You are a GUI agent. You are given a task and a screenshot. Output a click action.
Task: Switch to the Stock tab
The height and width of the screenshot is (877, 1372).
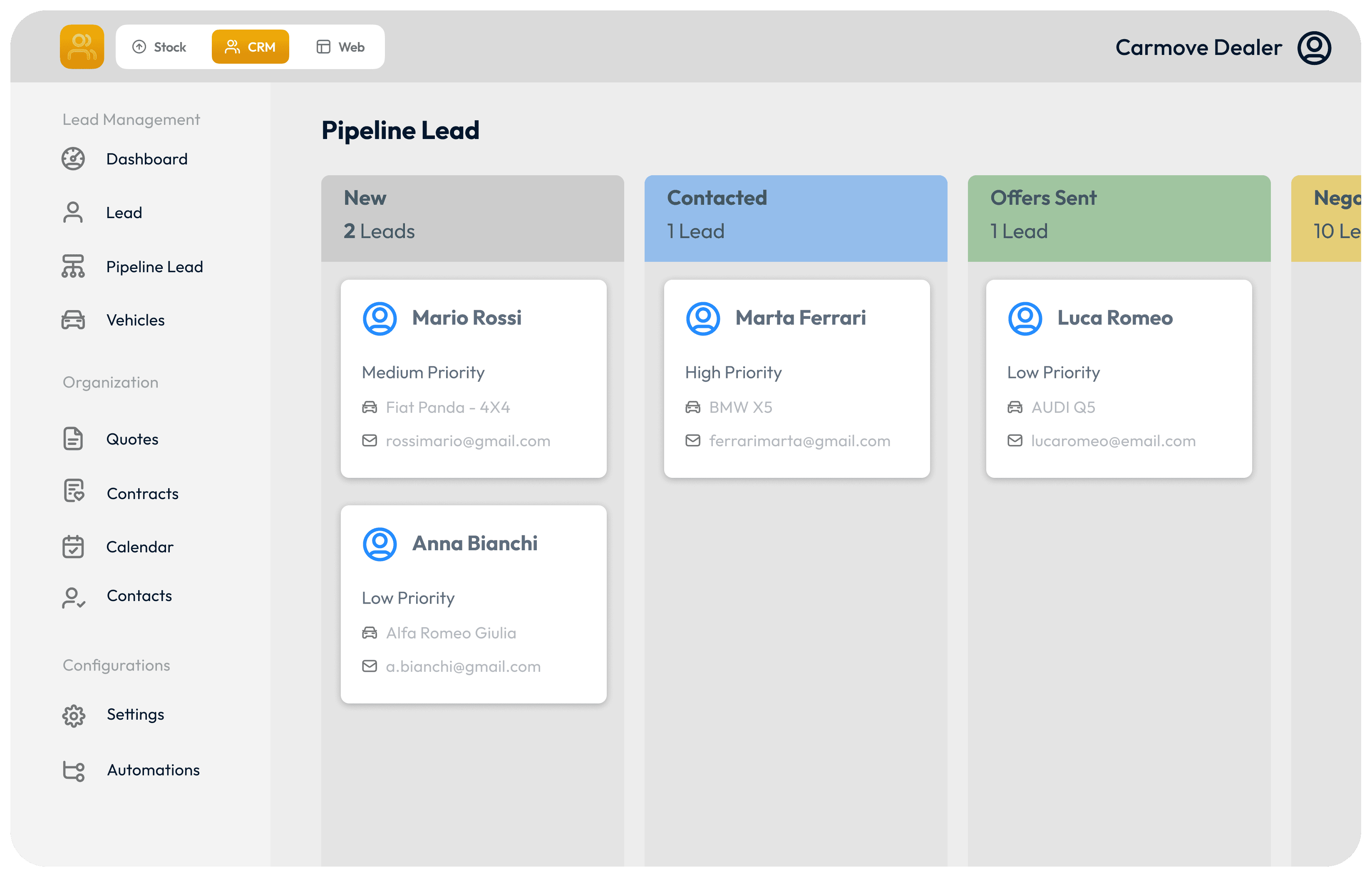(159, 47)
